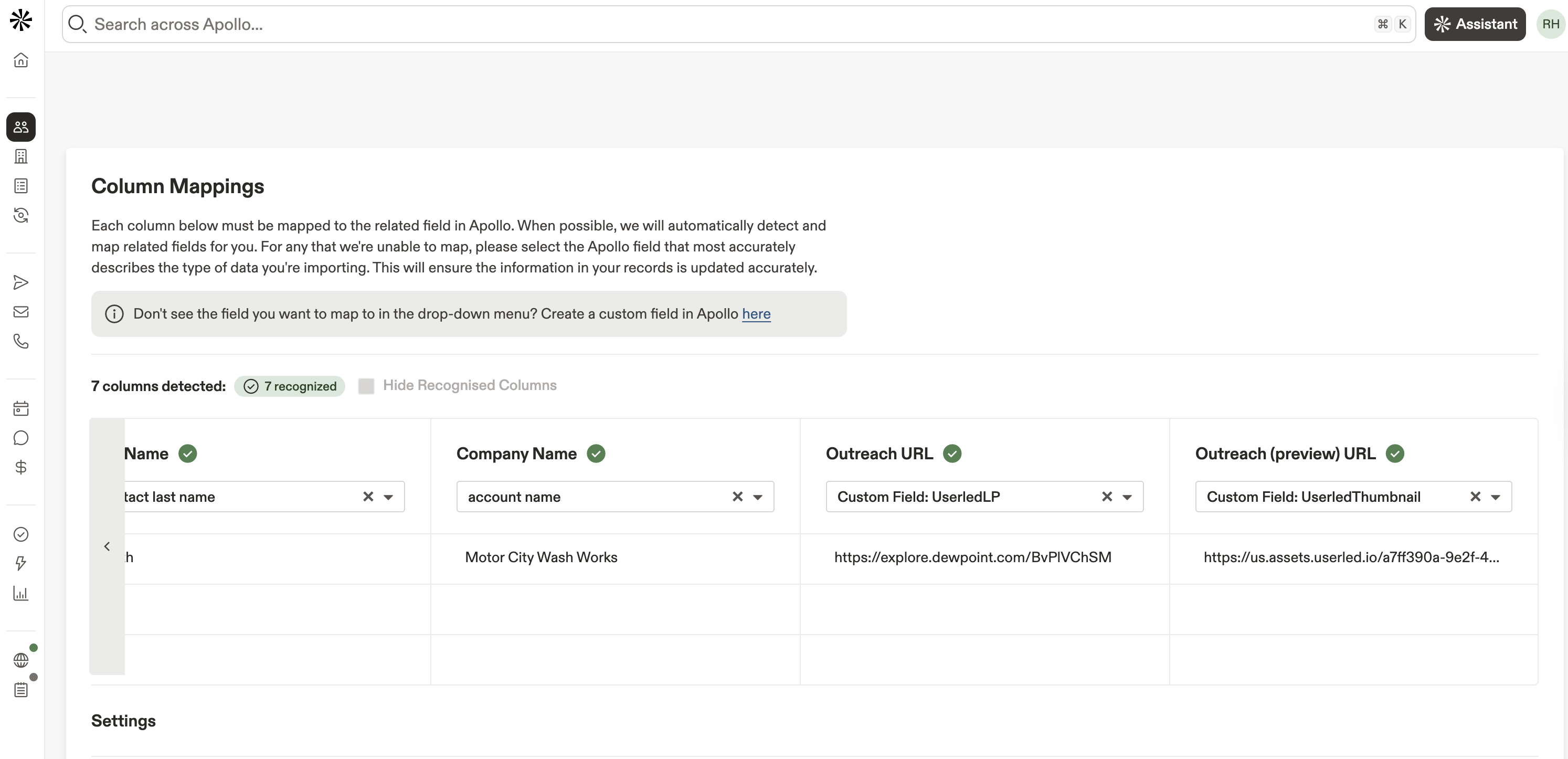Image resolution: width=1568 pixels, height=759 pixels.
Task: Open the Deals dollar sign icon
Action: 20,468
